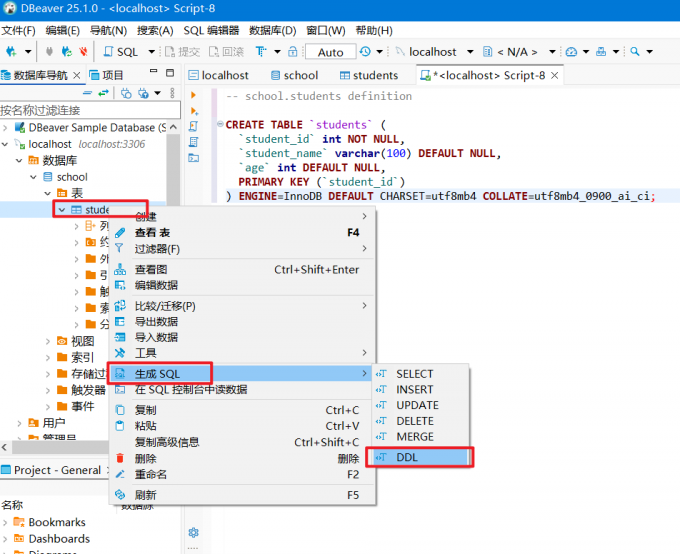Image resolution: width=680 pixels, height=554 pixels.
Task: Click the transaction lock icon
Action: (293, 52)
